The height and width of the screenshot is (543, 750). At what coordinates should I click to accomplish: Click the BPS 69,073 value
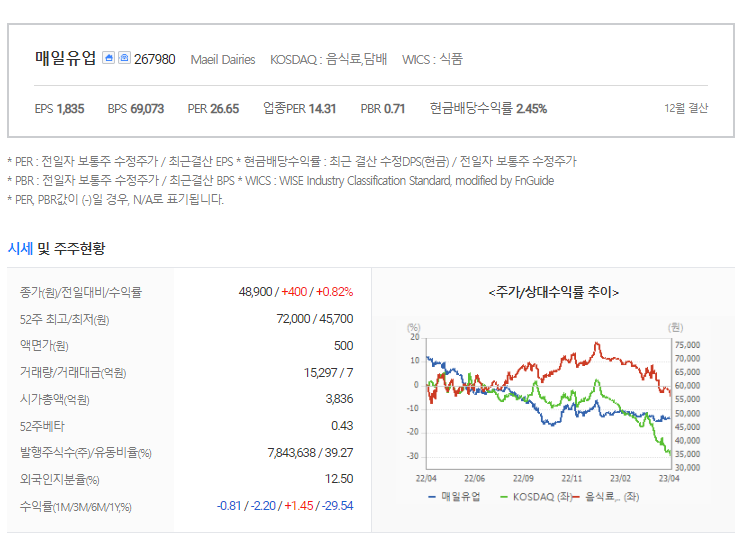(136, 109)
